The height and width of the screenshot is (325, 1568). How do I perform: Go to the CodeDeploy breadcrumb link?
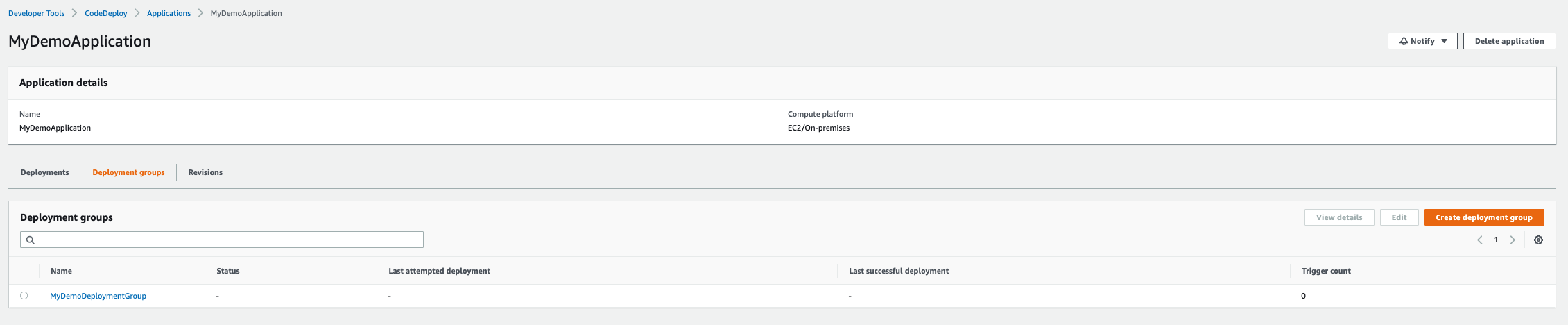(106, 13)
